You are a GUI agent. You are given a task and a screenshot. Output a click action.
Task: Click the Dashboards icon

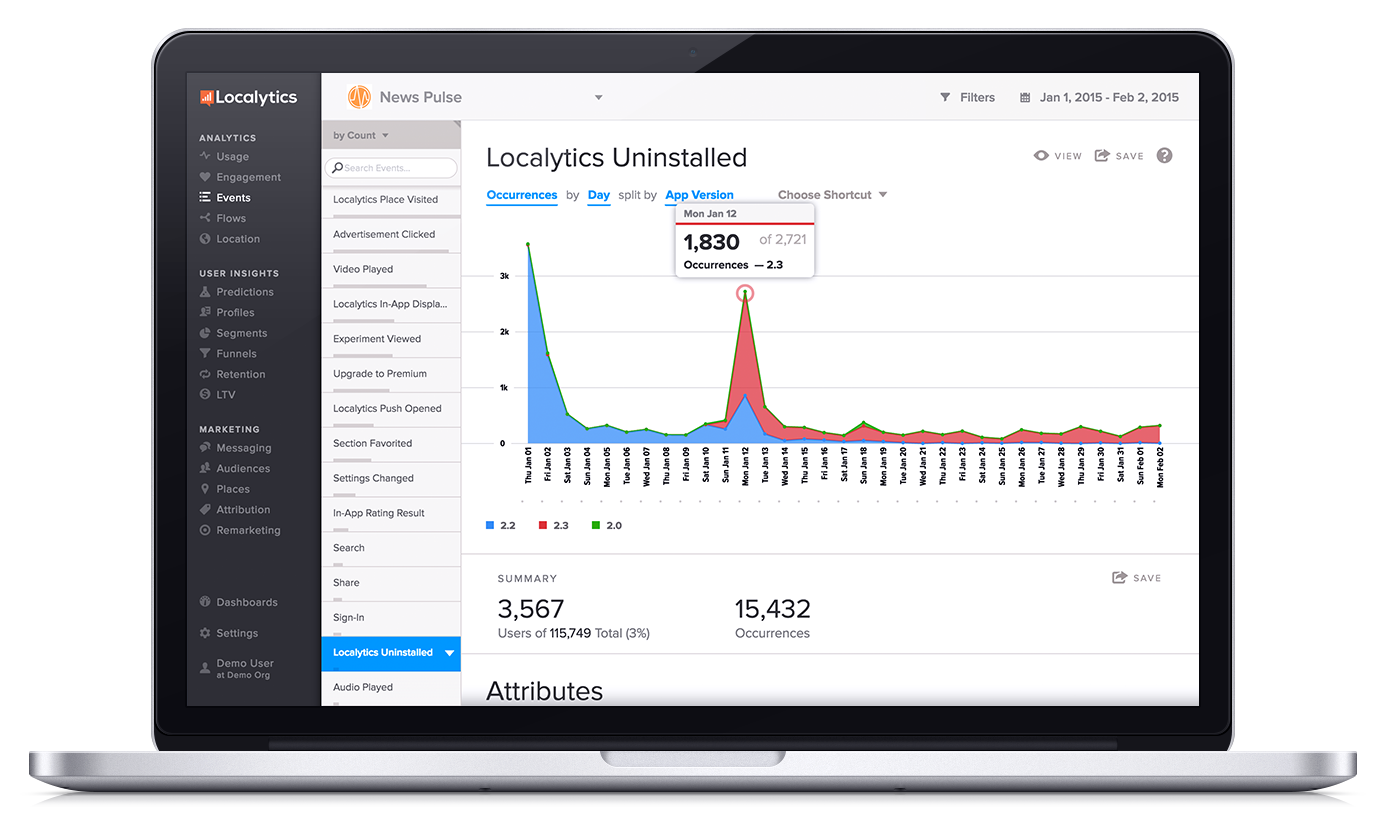click(x=205, y=602)
